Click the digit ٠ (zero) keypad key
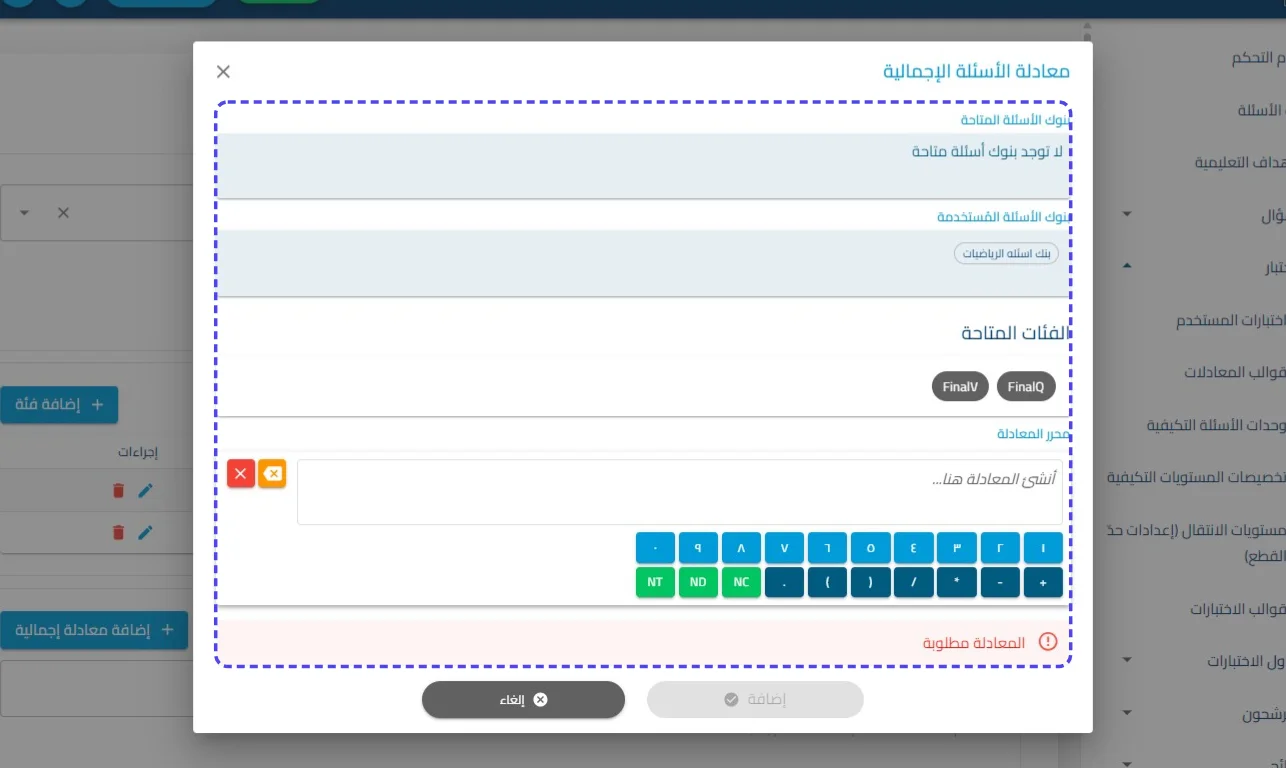The width and height of the screenshot is (1286, 768). point(655,547)
